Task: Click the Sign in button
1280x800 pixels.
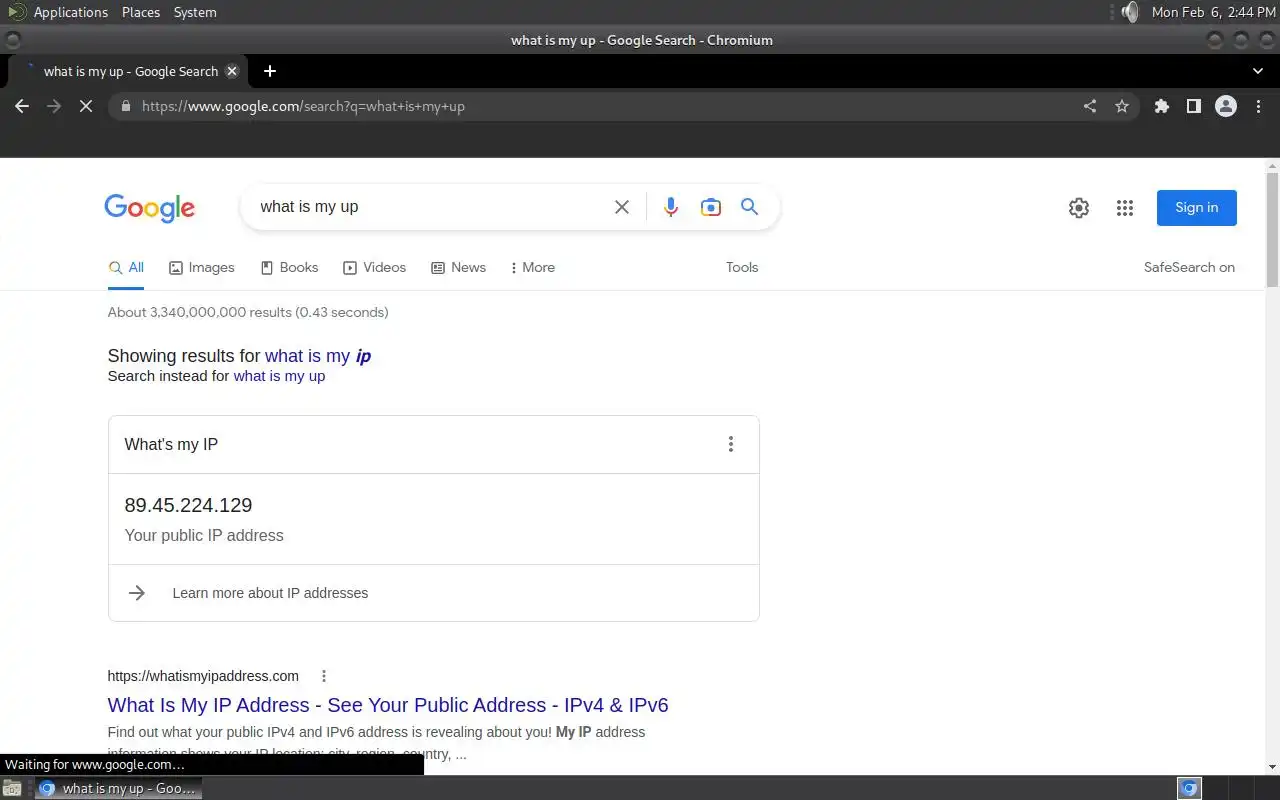Action: pyautogui.click(x=1197, y=208)
